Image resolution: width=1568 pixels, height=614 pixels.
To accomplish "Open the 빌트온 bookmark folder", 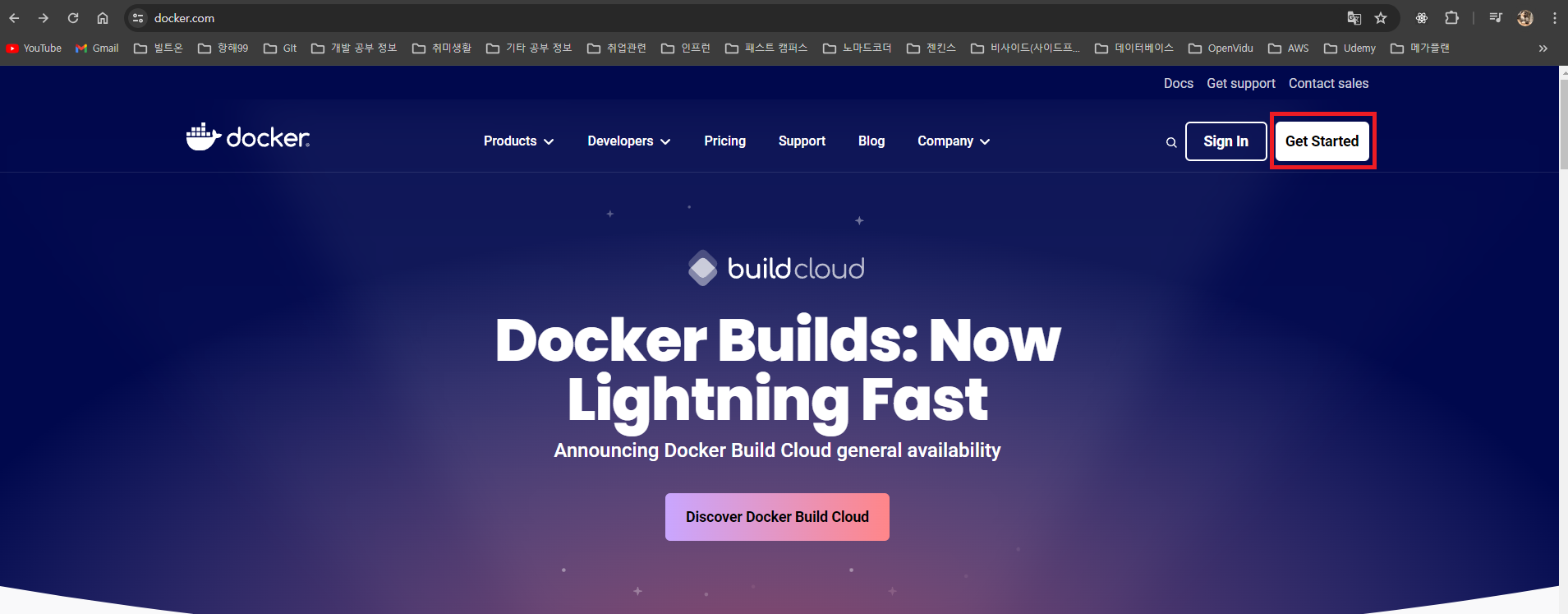I will (x=159, y=48).
